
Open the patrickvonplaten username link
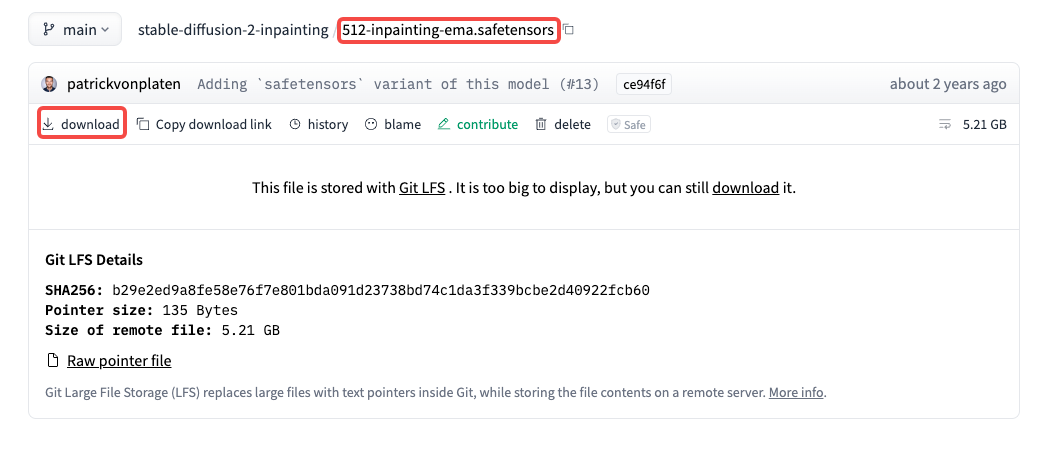(x=123, y=84)
